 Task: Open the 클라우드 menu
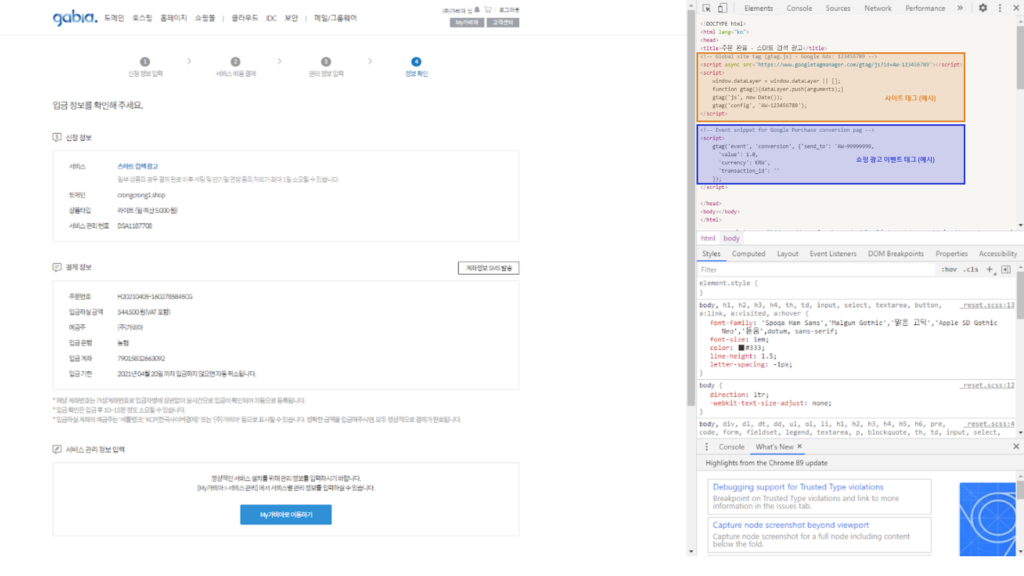pos(245,18)
